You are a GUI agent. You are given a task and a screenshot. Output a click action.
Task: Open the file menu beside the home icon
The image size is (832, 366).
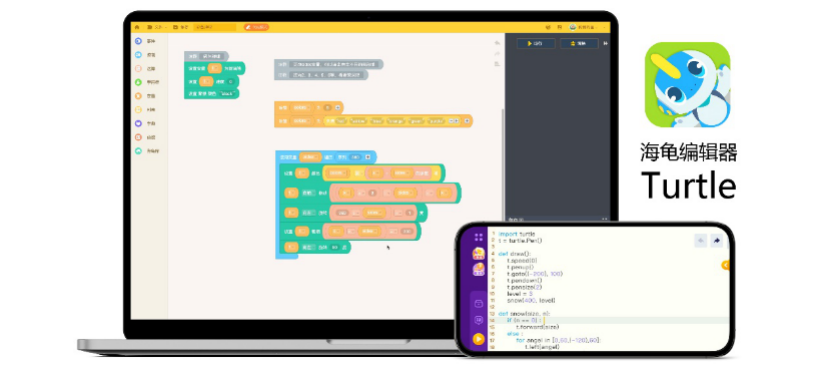tap(157, 27)
